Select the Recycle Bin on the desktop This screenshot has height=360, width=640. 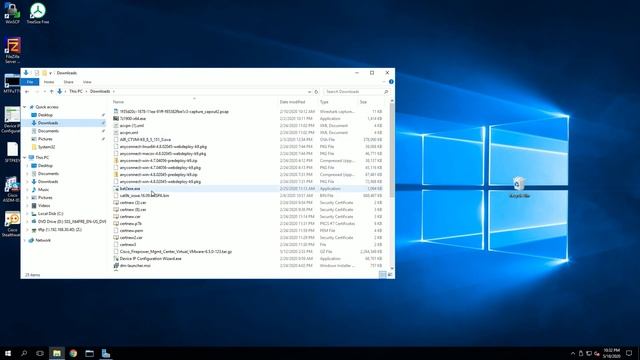tap(519, 187)
